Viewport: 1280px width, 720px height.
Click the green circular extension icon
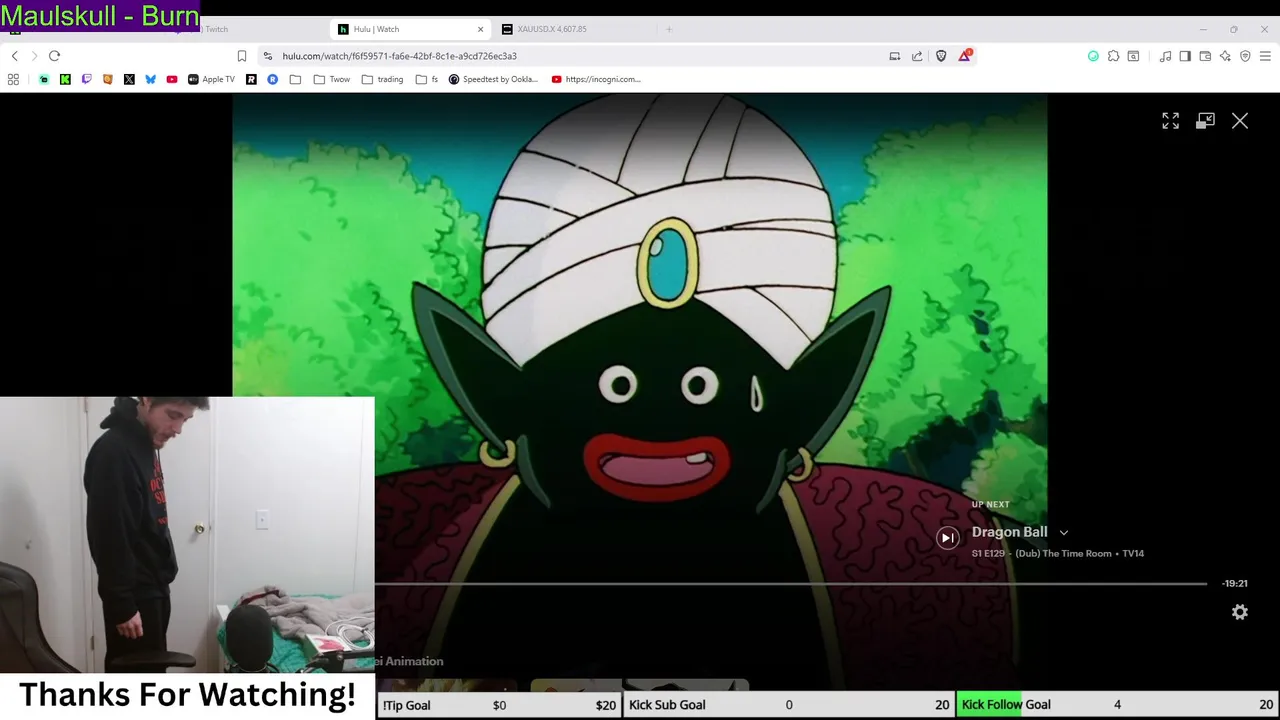[1093, 56]
